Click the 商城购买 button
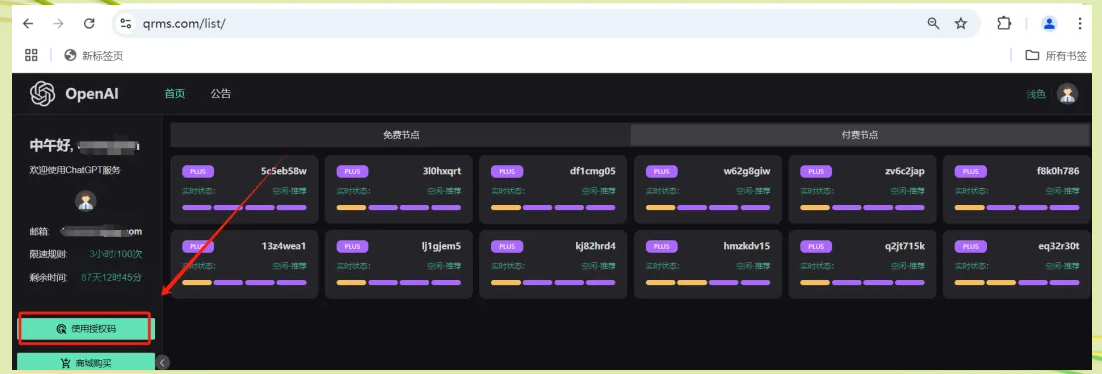1102x374 pixels. pyautogui.click(x=86, y=363)
